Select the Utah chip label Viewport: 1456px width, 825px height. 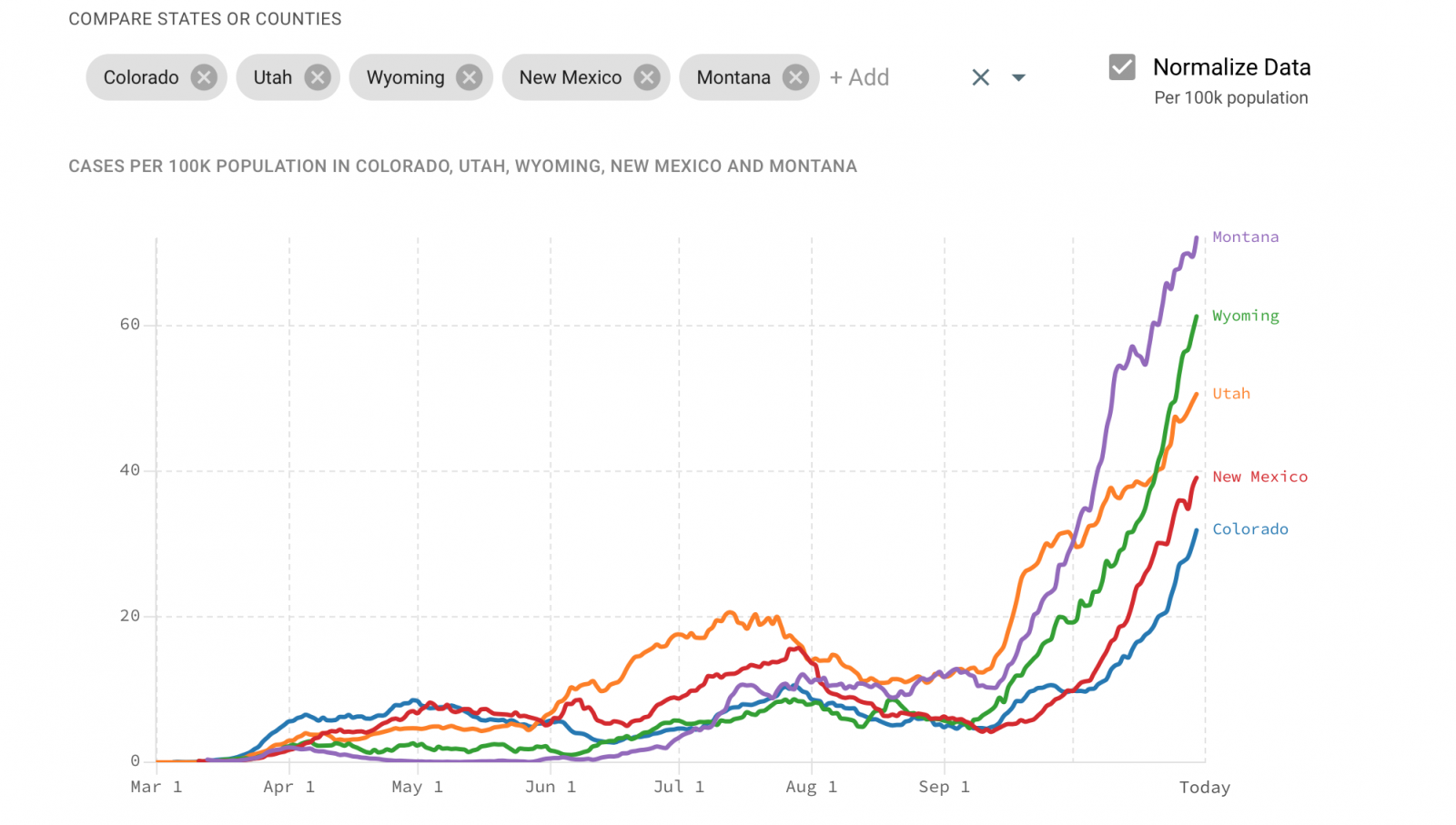click(x=272, y=77)
